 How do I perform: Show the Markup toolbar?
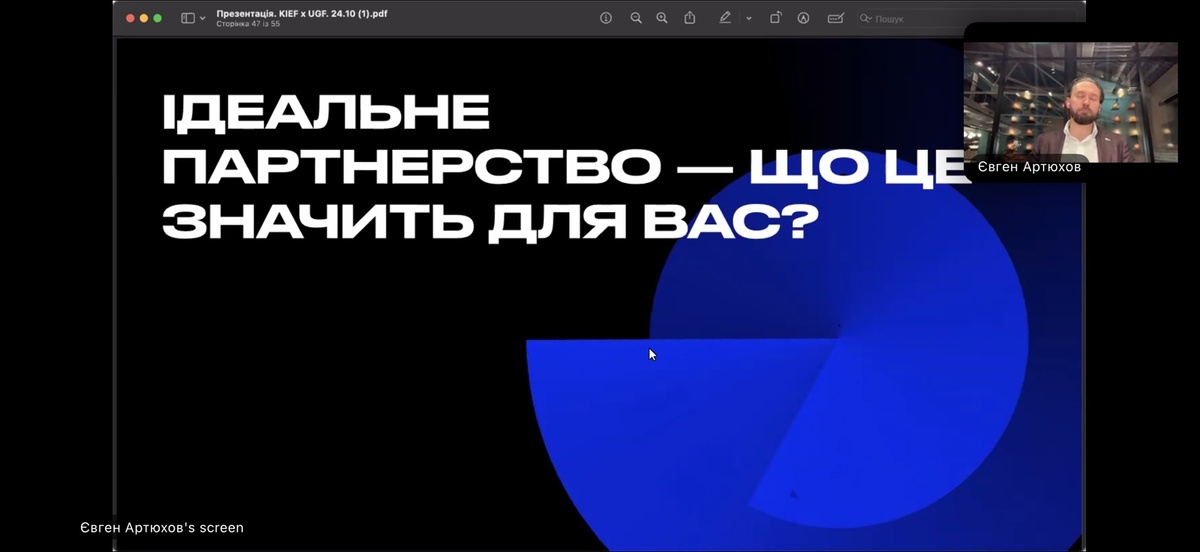pyautogui.click(x=803, y=18)
